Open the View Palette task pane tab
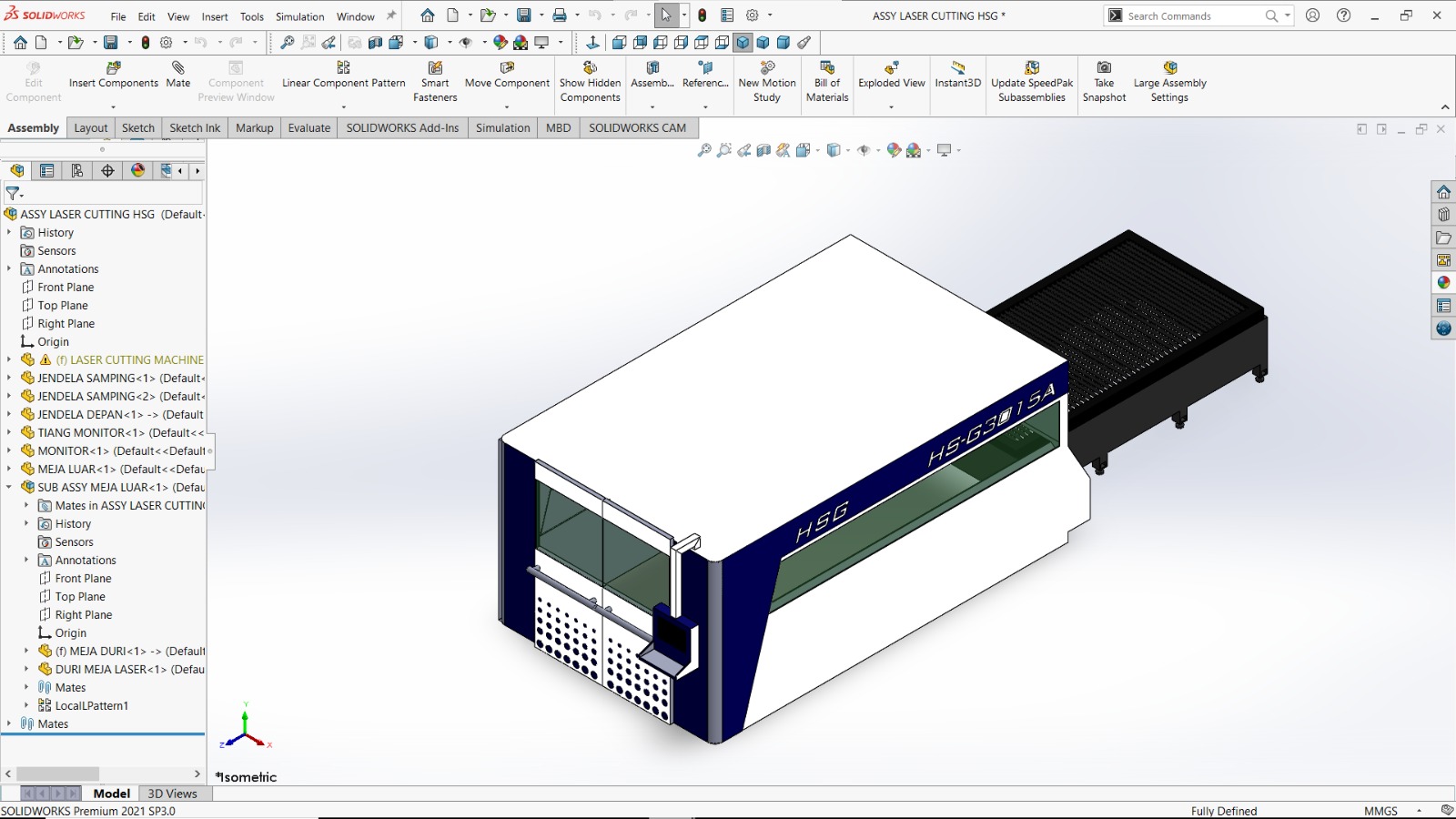Viewport: 1456px width, 819px height. click(x=1443, y=260)
